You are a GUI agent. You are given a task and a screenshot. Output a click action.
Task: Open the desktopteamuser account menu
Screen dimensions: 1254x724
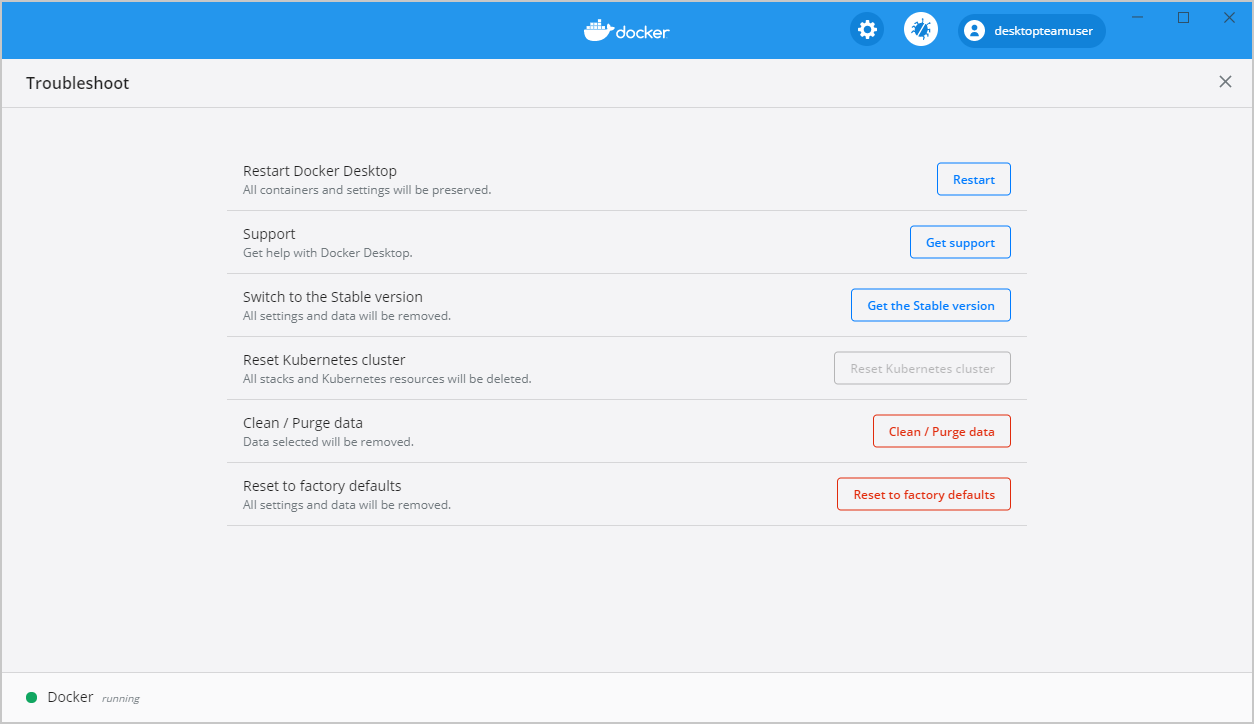(x=1032, y=31)
